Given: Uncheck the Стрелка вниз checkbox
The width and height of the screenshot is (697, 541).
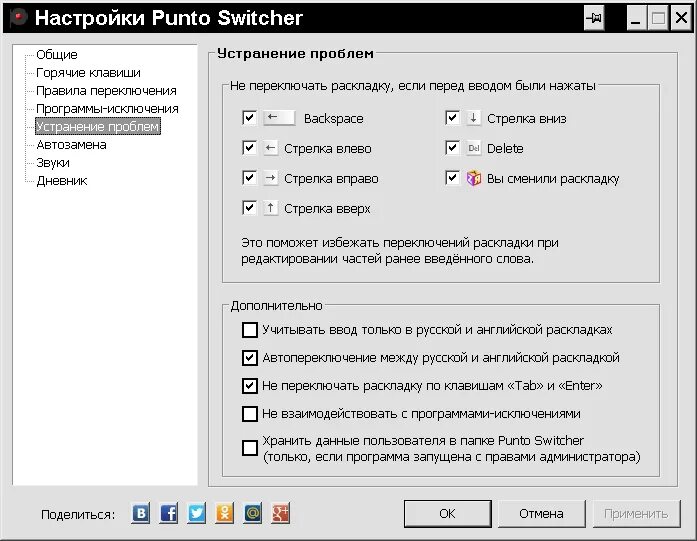Looking at the screenshot, I should 452,118.
